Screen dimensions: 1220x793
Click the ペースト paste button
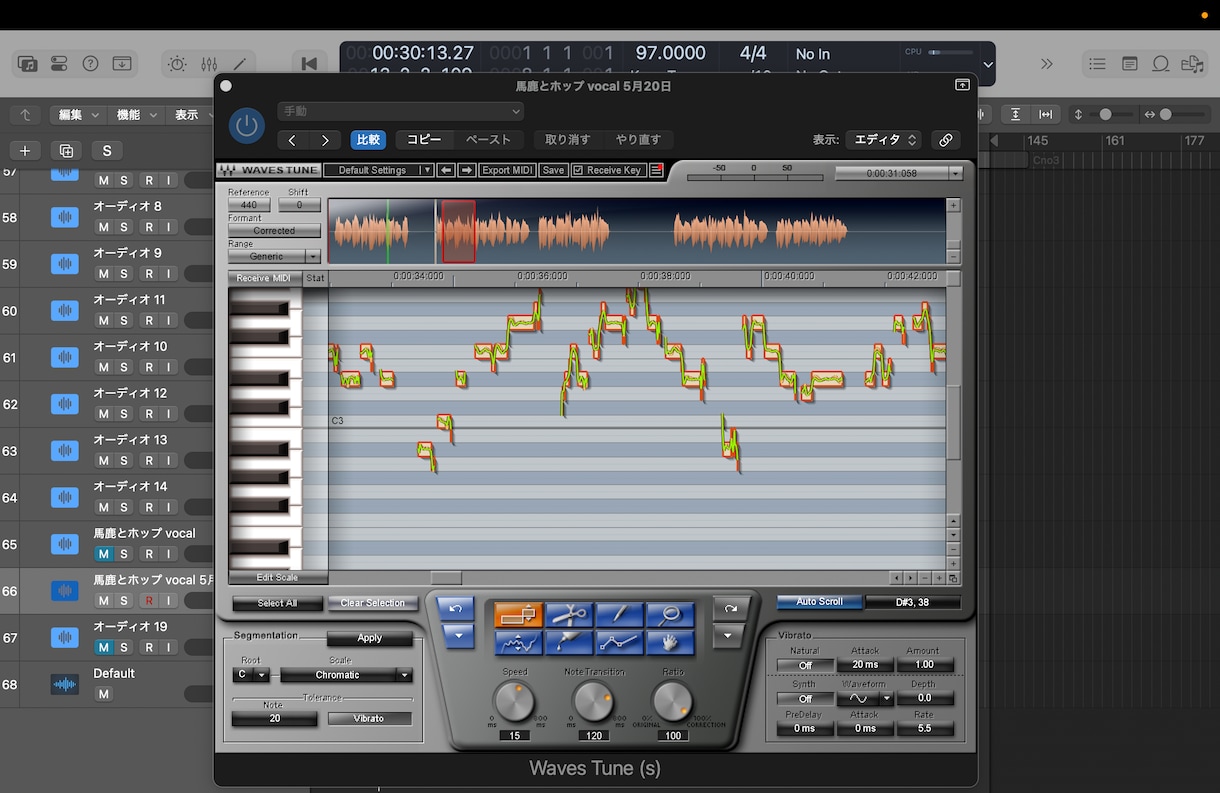[488, 140]
